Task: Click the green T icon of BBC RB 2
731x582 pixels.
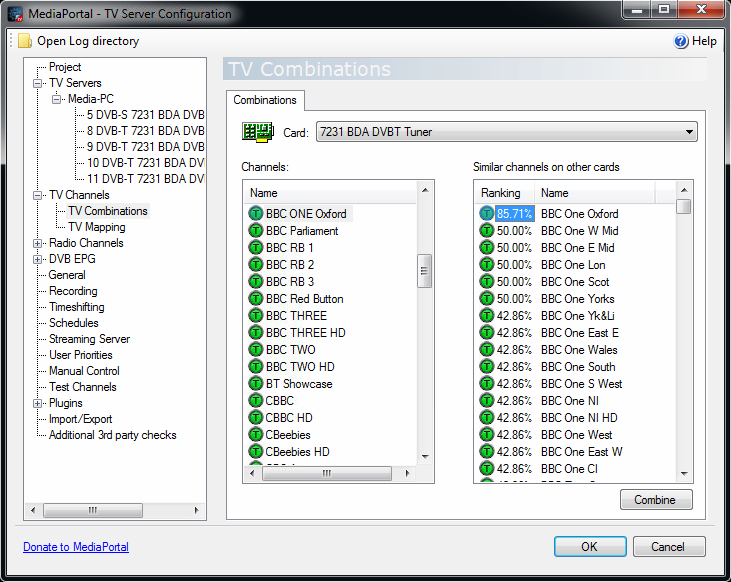Action: coord(255,265)
